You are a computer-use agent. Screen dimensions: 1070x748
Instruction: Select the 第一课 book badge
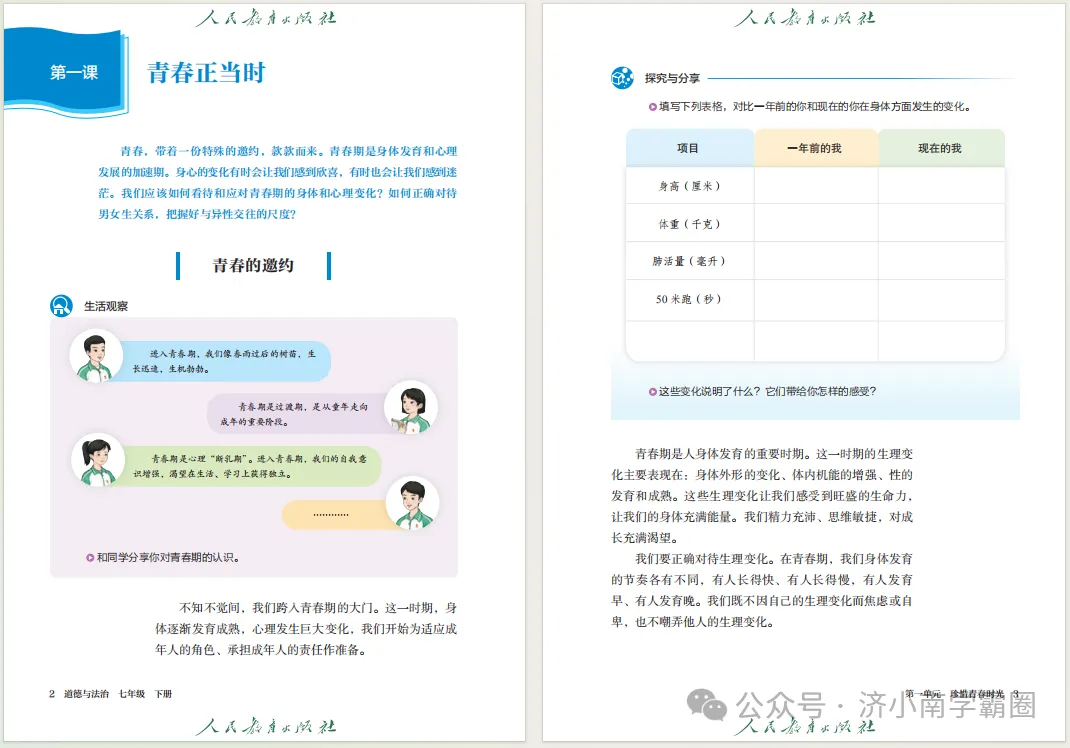click(x=66, y=72)
